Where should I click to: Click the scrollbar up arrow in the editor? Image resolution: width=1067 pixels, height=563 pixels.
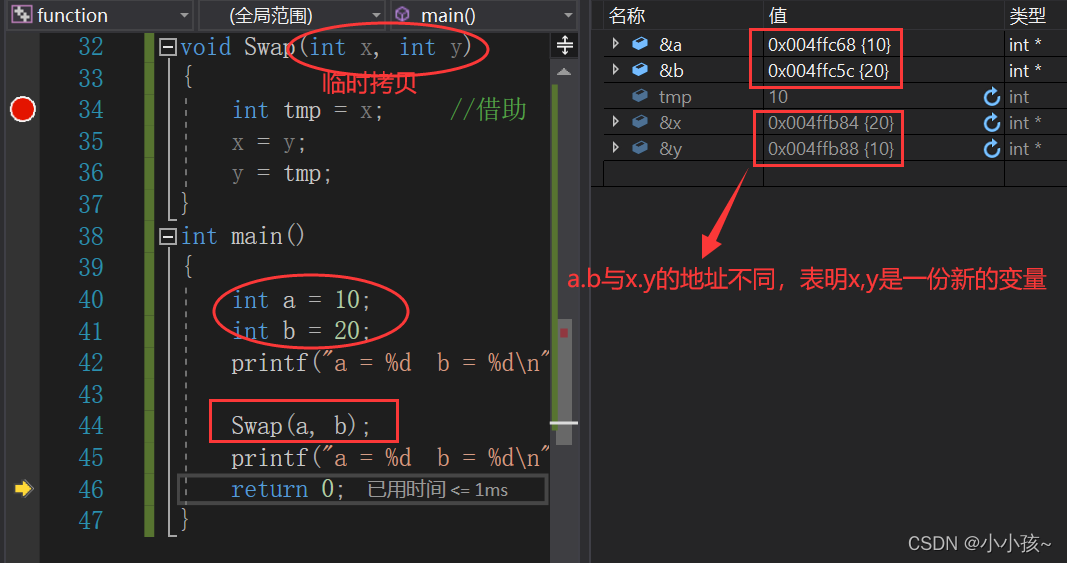pos(564,71)
